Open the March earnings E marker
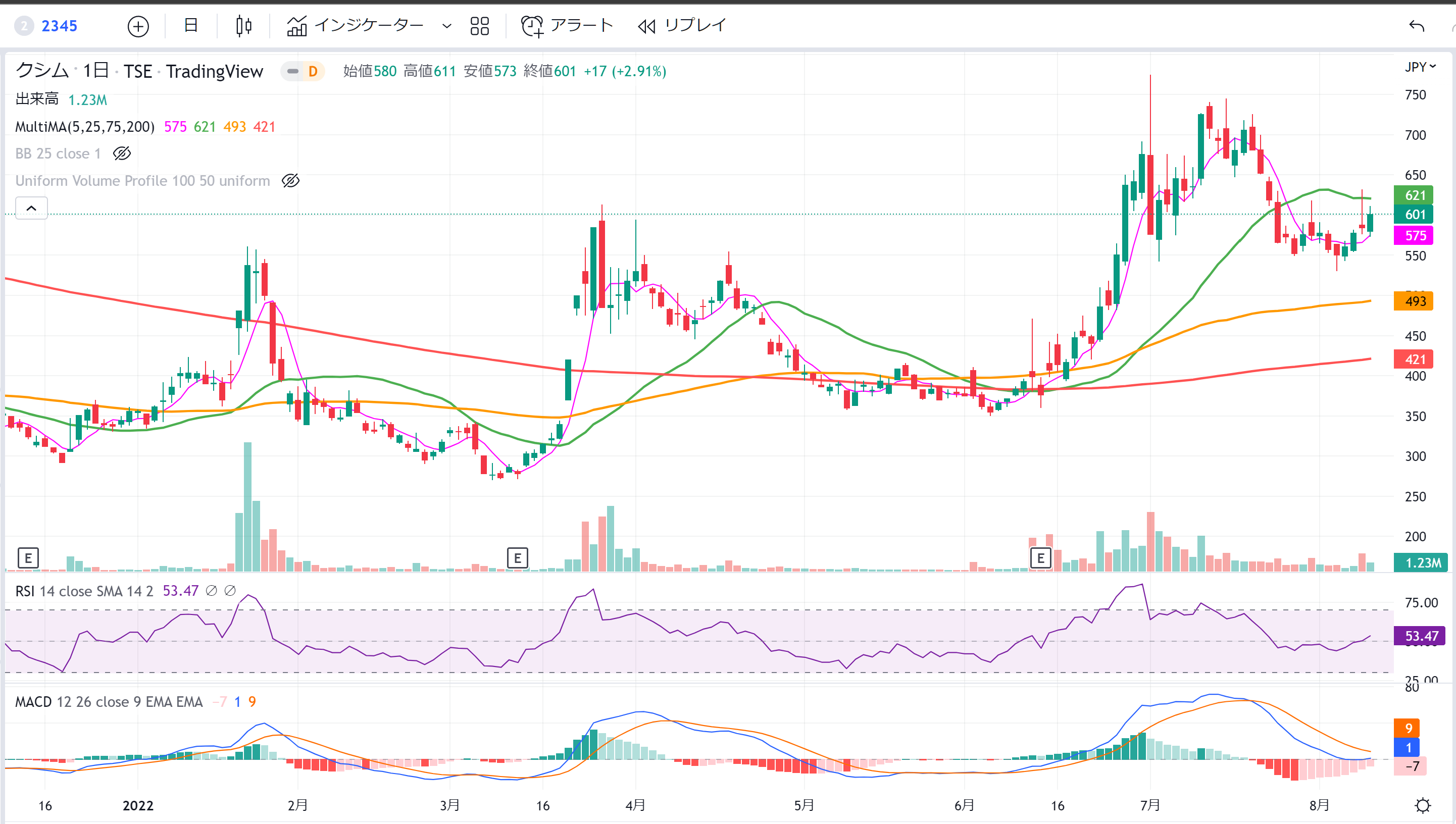The width and height of the screenshot is (1456, 824). 518,558
